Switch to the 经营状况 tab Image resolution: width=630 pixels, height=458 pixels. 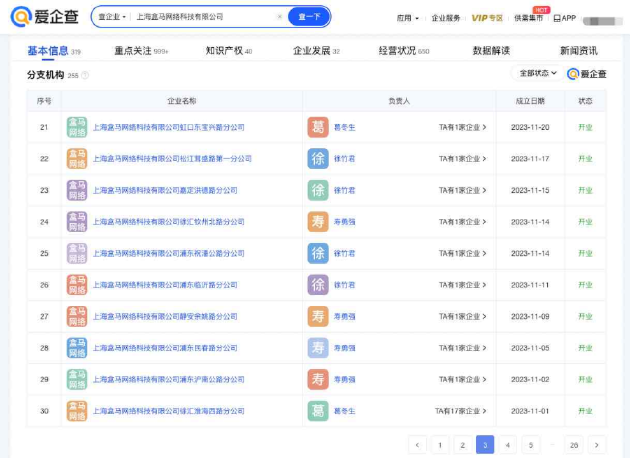pyautogui.click(x=404, y=51)
